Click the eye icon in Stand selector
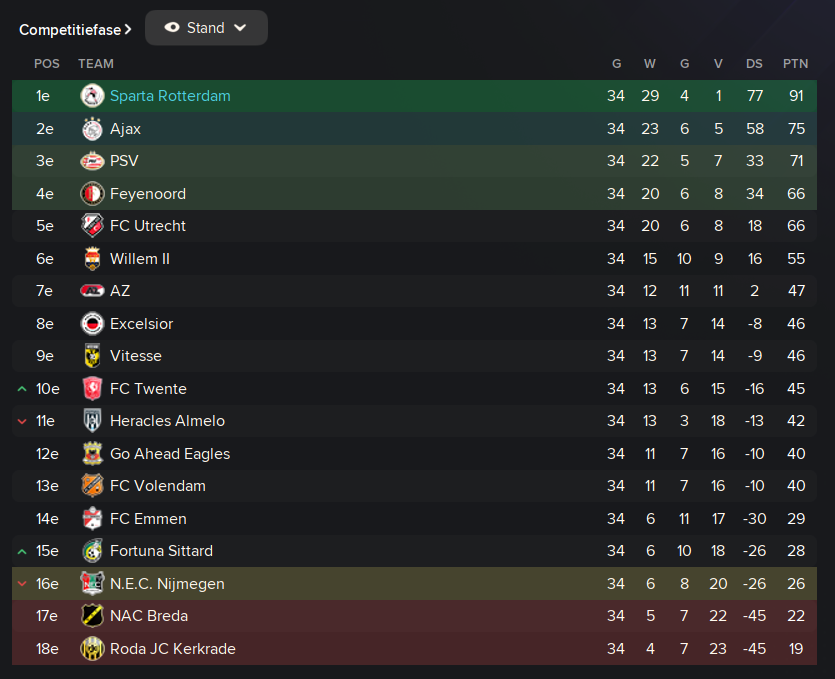Viewport: 835px width, 679px height. coord(172,28)
